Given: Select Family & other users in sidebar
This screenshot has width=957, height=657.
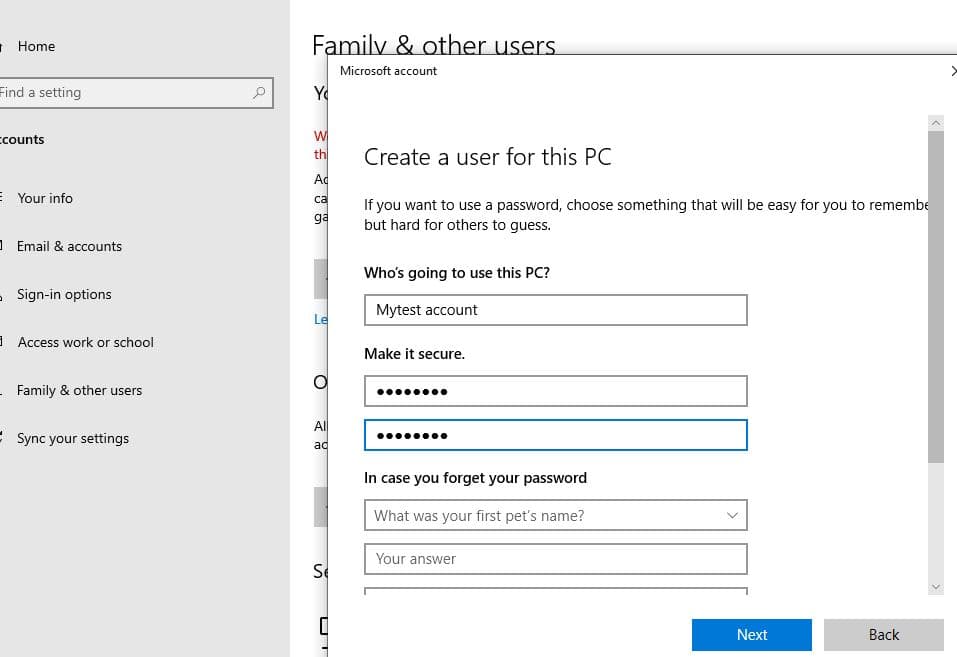Looking at the screenshot, I should pyautogui.click(x=79, y=390).
